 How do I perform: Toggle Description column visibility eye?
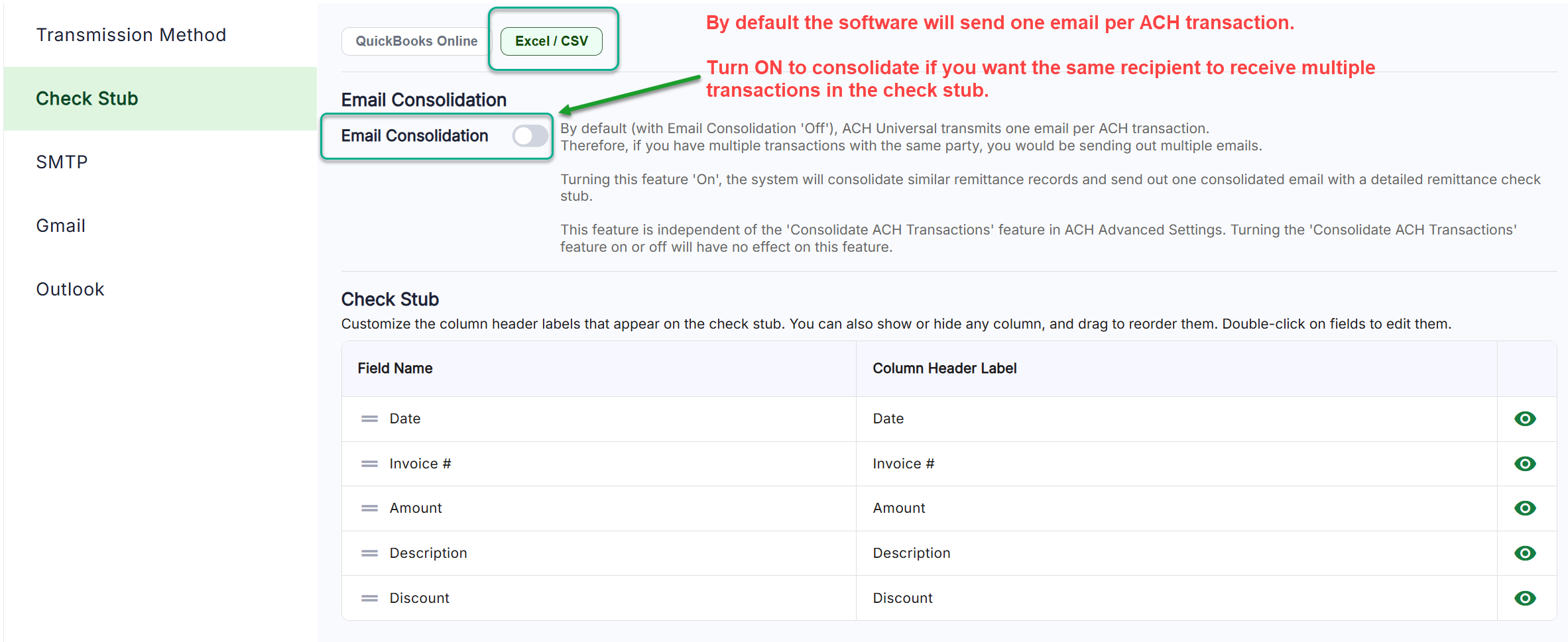coord(1525,553)
